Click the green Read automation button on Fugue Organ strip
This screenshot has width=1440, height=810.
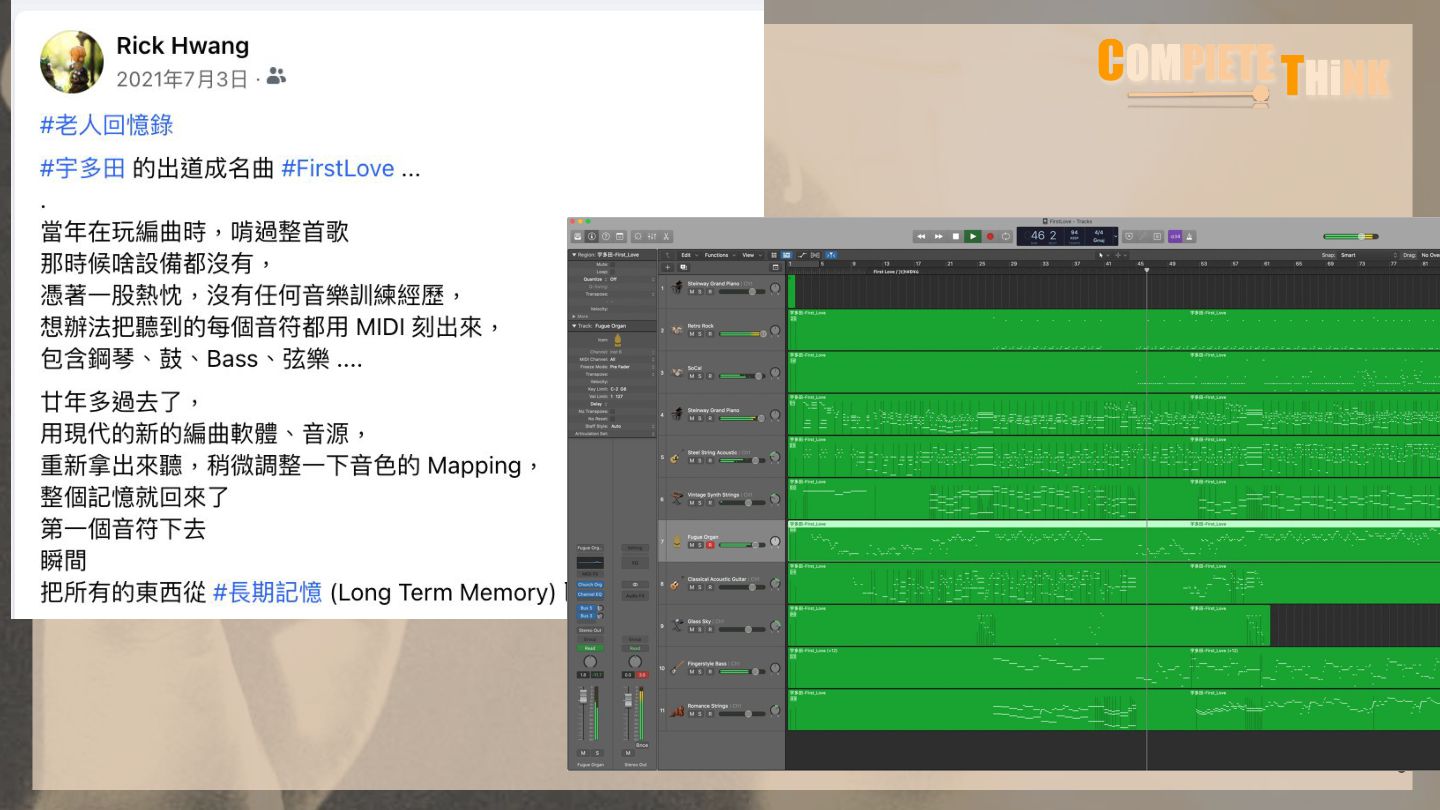[x=590, y=648]
